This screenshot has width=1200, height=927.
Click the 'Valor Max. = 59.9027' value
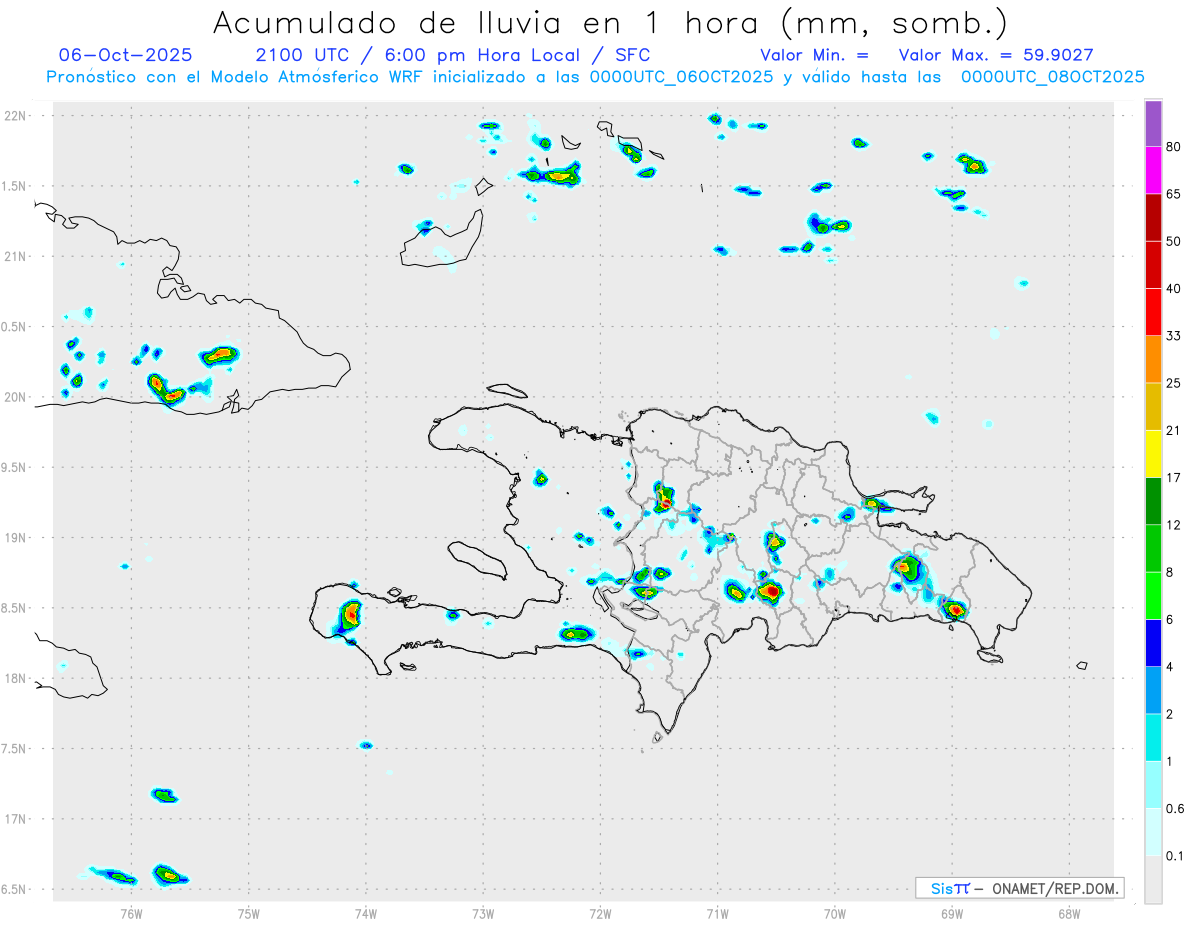[995, 56]
